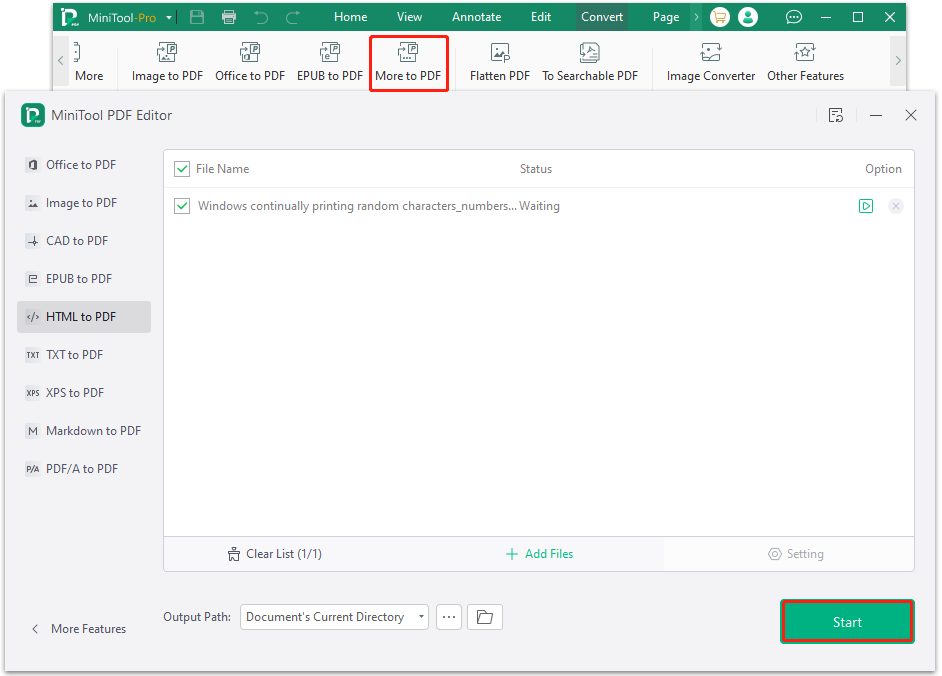
Task: Open Image Converter tool
Action: point(711,61)
